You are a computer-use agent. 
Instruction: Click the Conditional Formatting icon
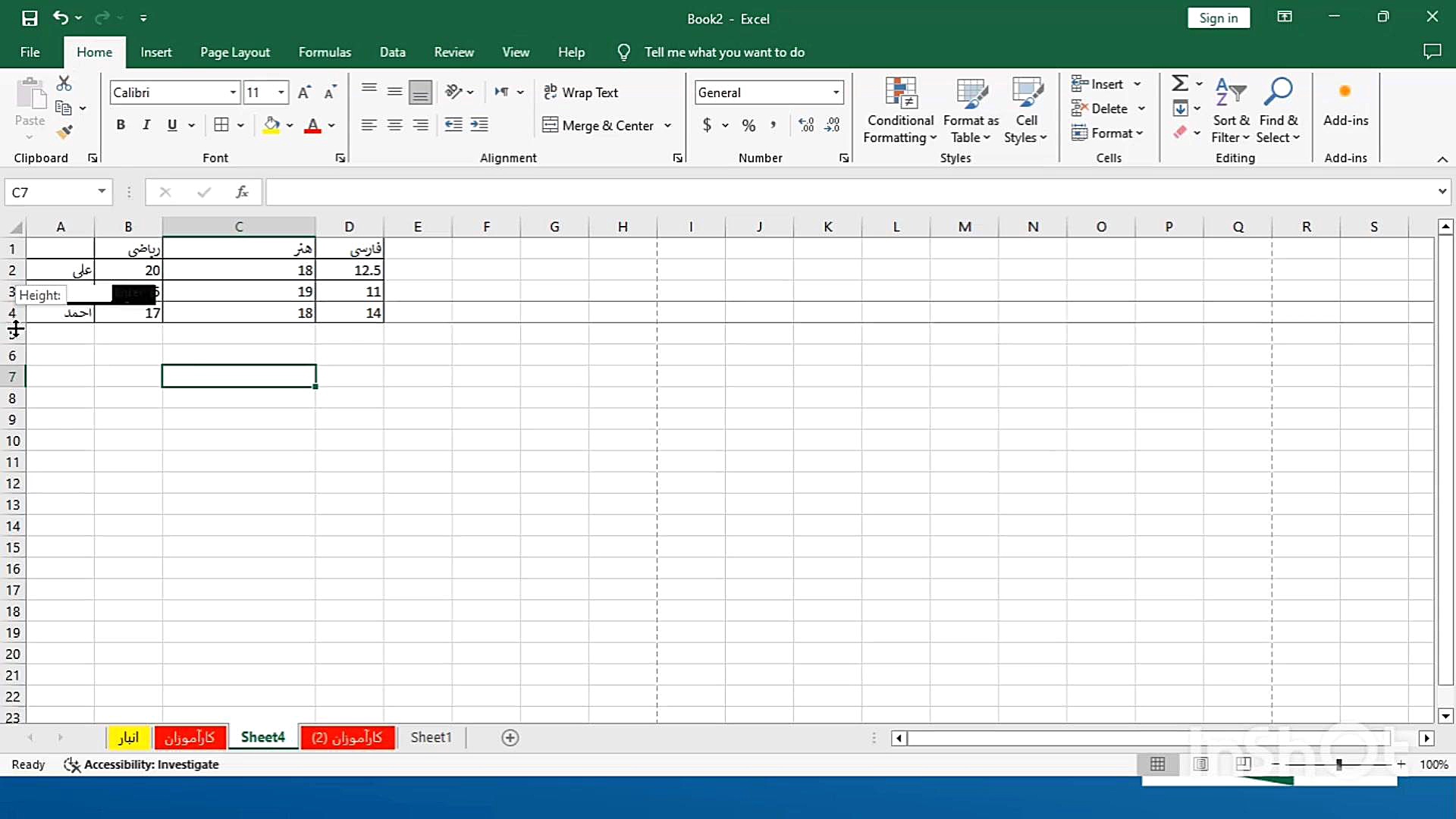coord(900,110)
